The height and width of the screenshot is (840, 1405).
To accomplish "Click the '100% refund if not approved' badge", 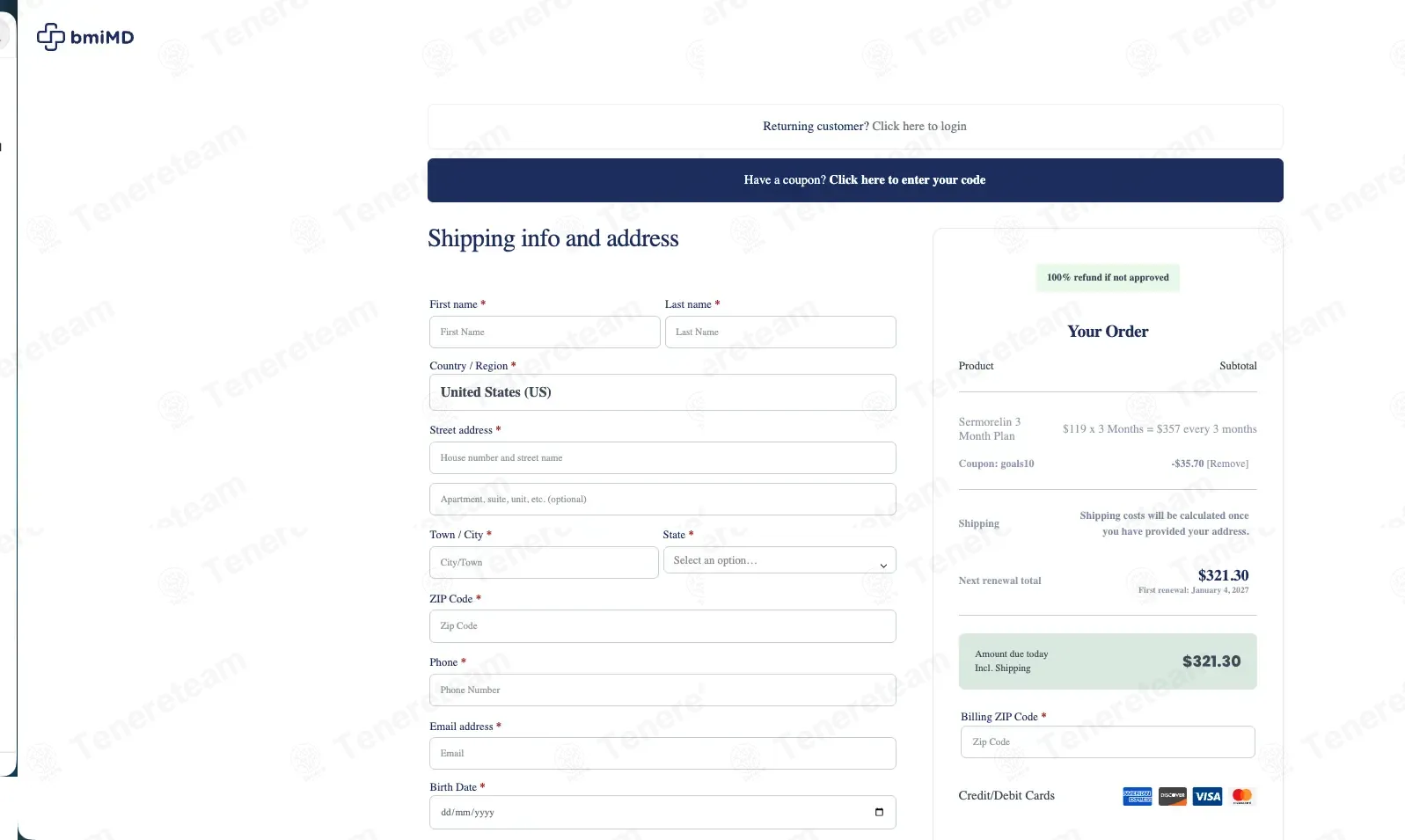I will [x=1108, y=277].
